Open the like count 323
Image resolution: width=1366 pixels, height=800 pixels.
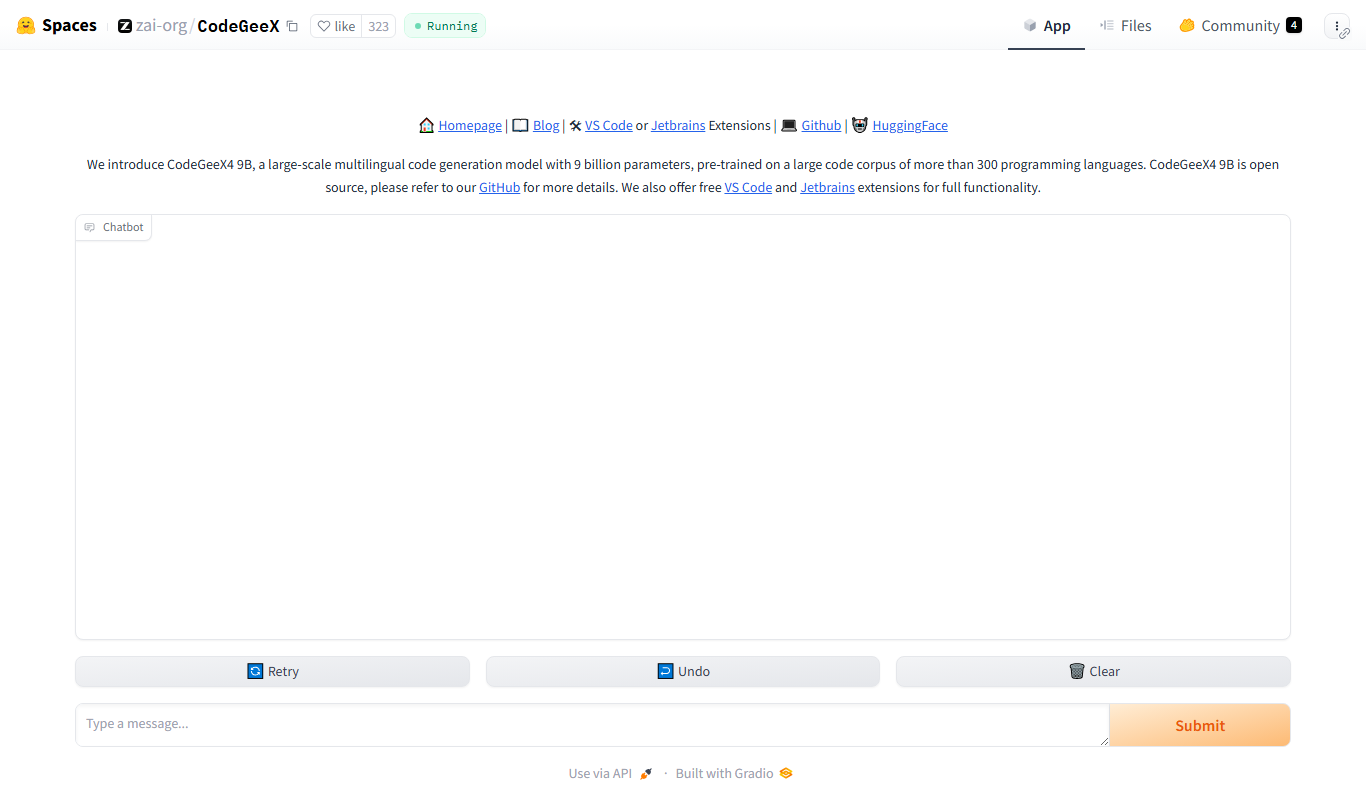coord(378,26)
